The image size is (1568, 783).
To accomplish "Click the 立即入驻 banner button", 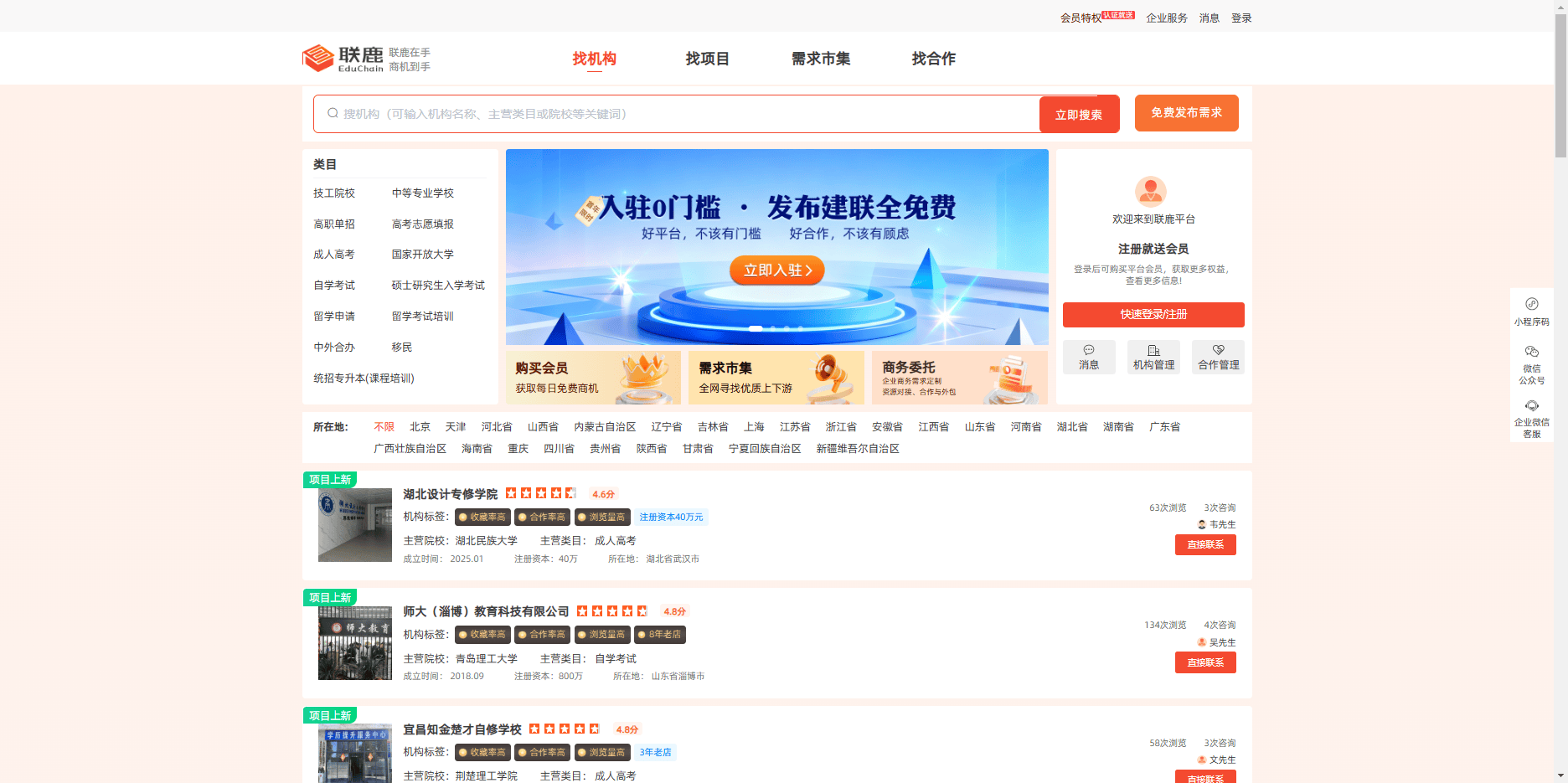I will 777,270.
